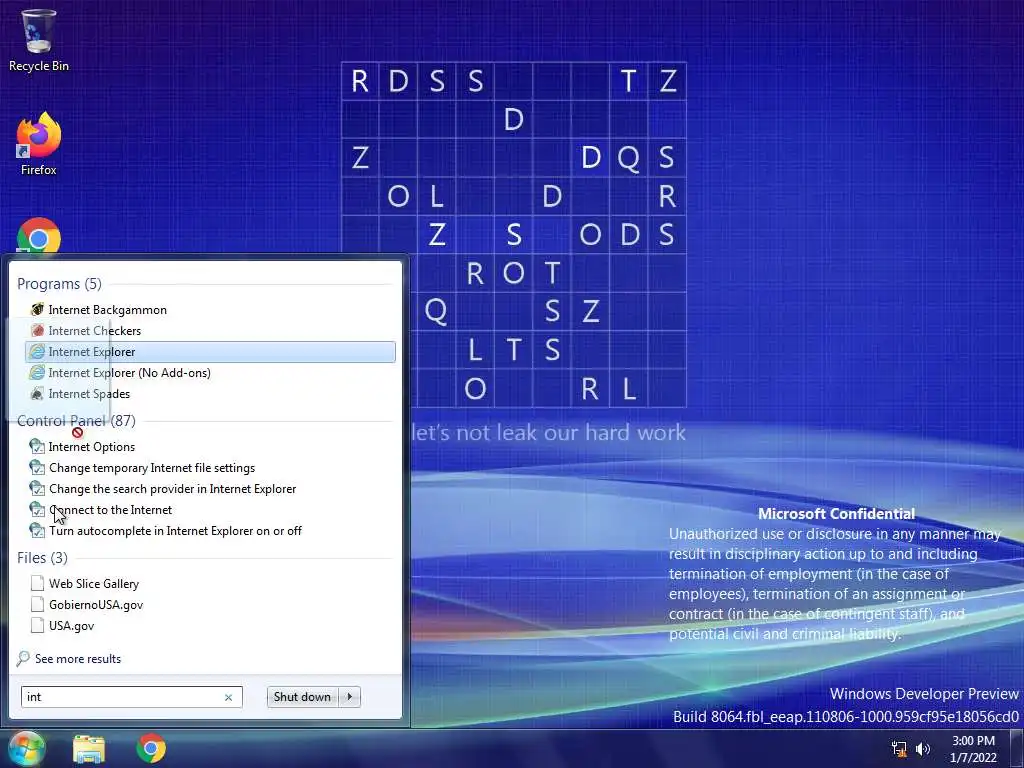
Task: Open Chrome from the taskbar
Action: (151, 748)
